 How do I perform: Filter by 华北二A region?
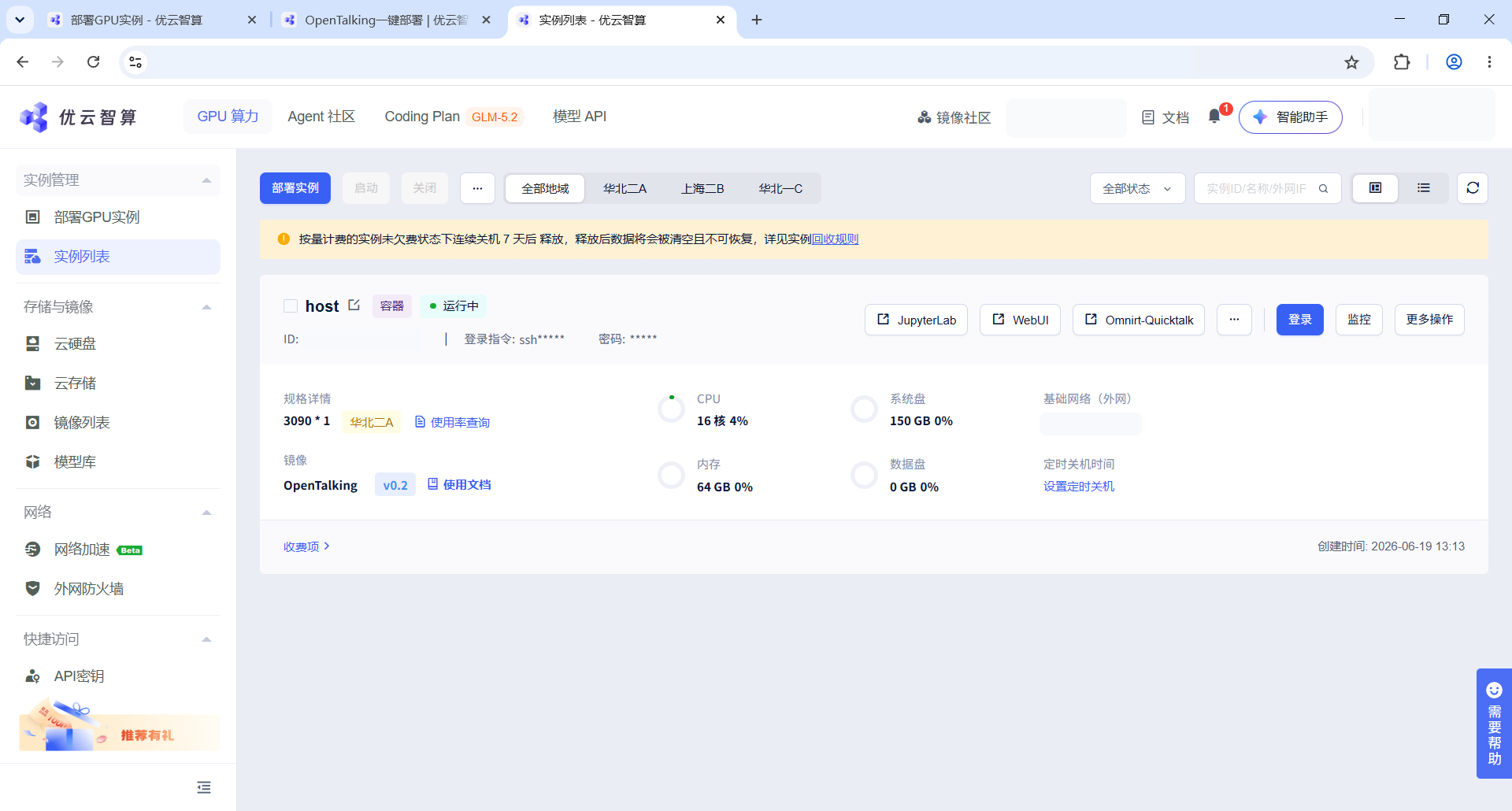624,188
